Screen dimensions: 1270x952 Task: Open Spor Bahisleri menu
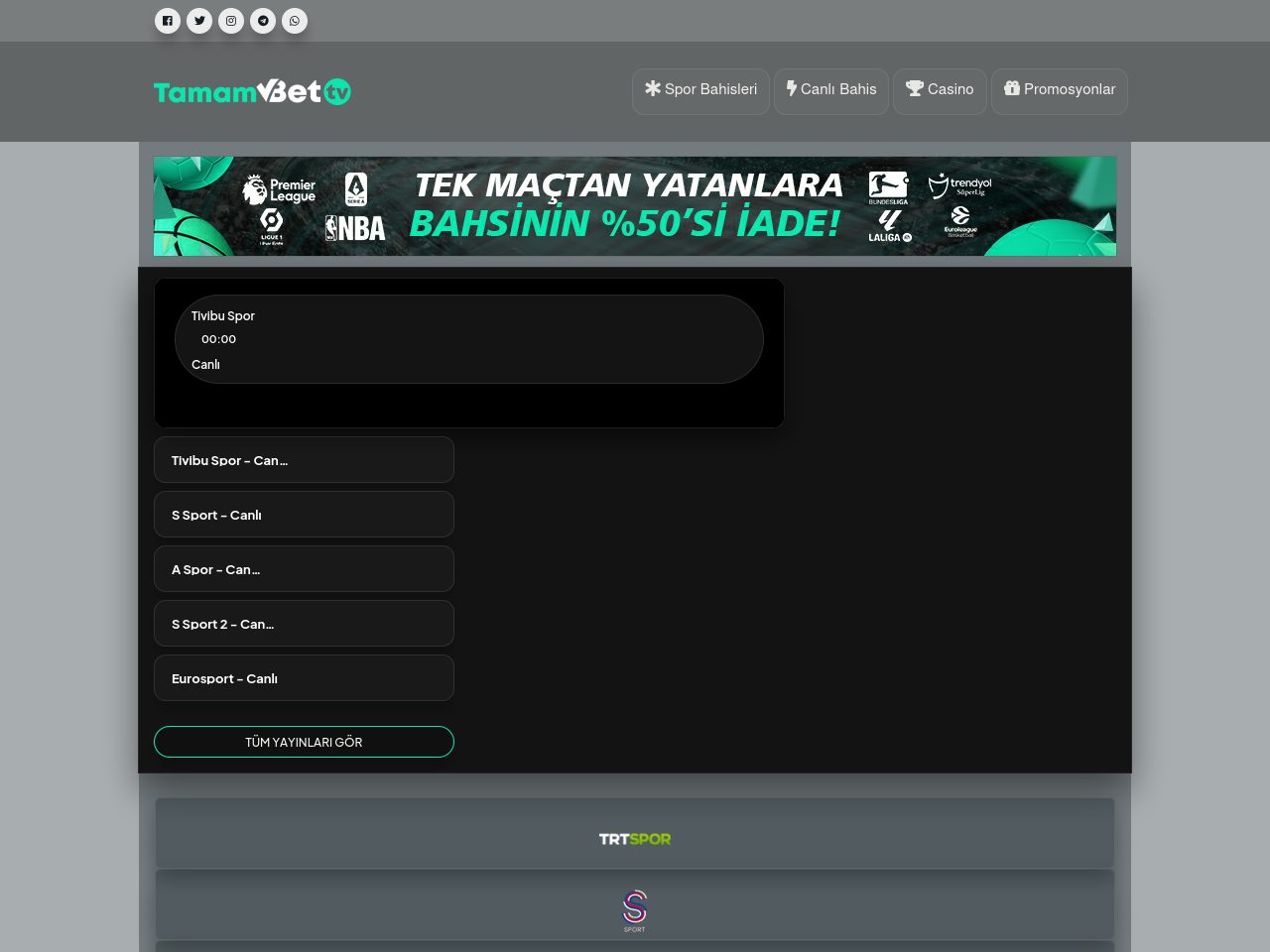700,91
